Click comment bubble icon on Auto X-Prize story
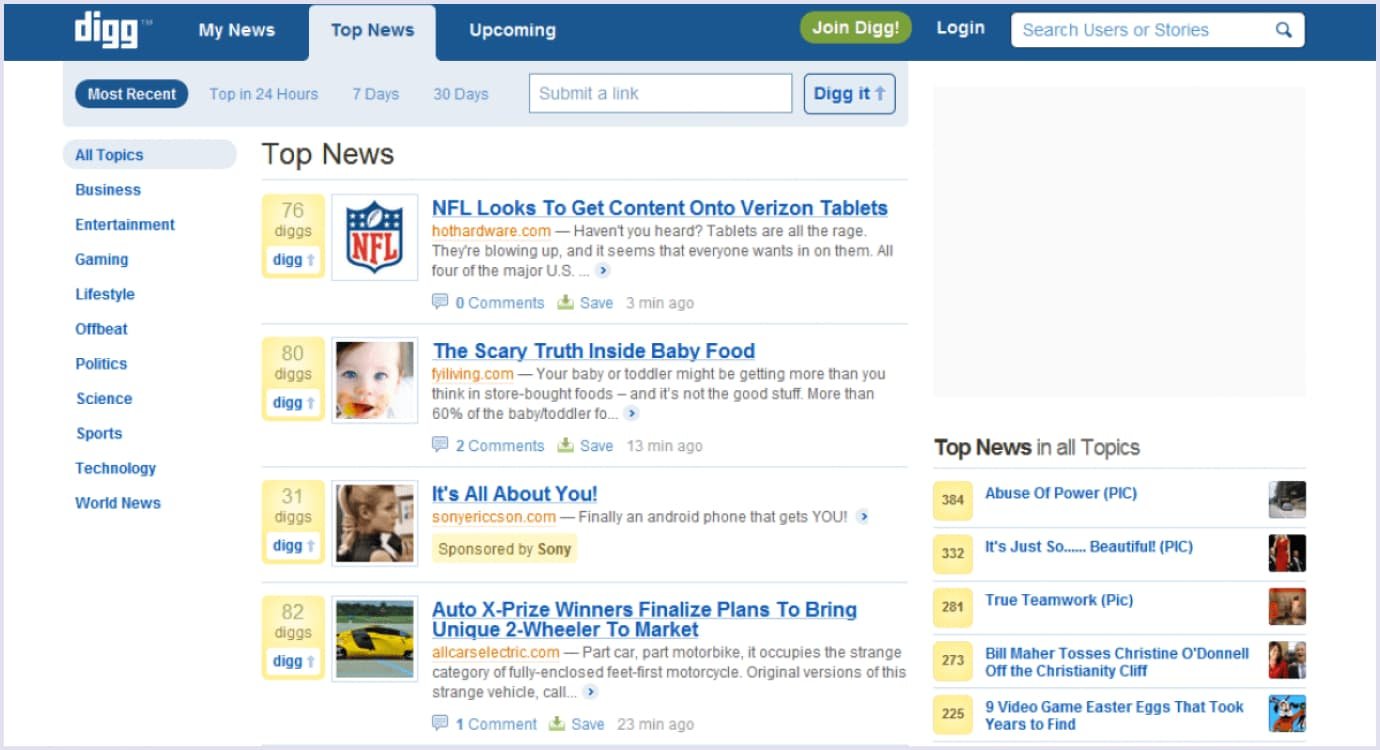1380x750 pixels. coord(440,723)
